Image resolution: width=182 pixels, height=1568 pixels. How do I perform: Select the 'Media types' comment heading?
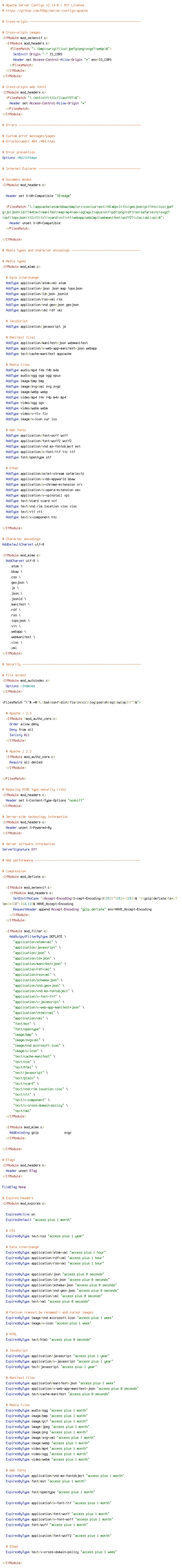(15, 261)
